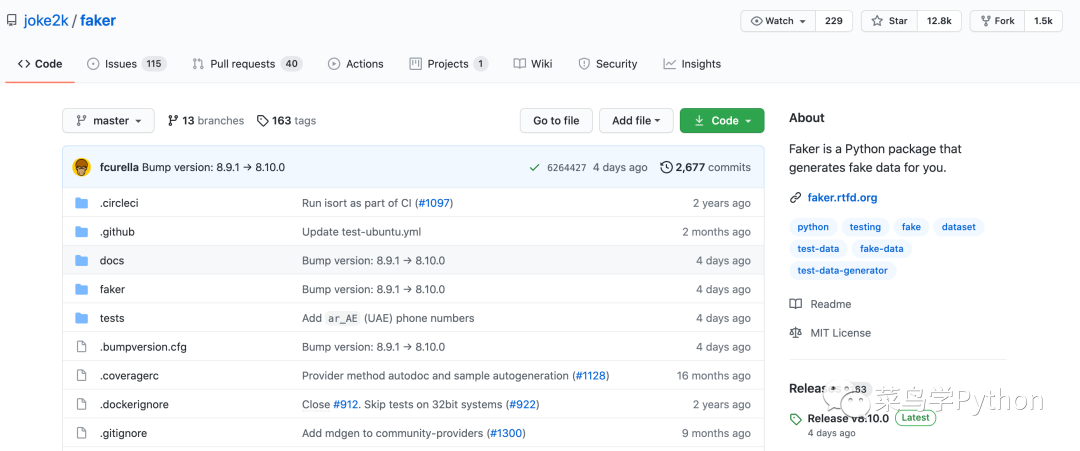Fork the repository
The width and height of the screenshot is (1080, 451).
point(997,21)
